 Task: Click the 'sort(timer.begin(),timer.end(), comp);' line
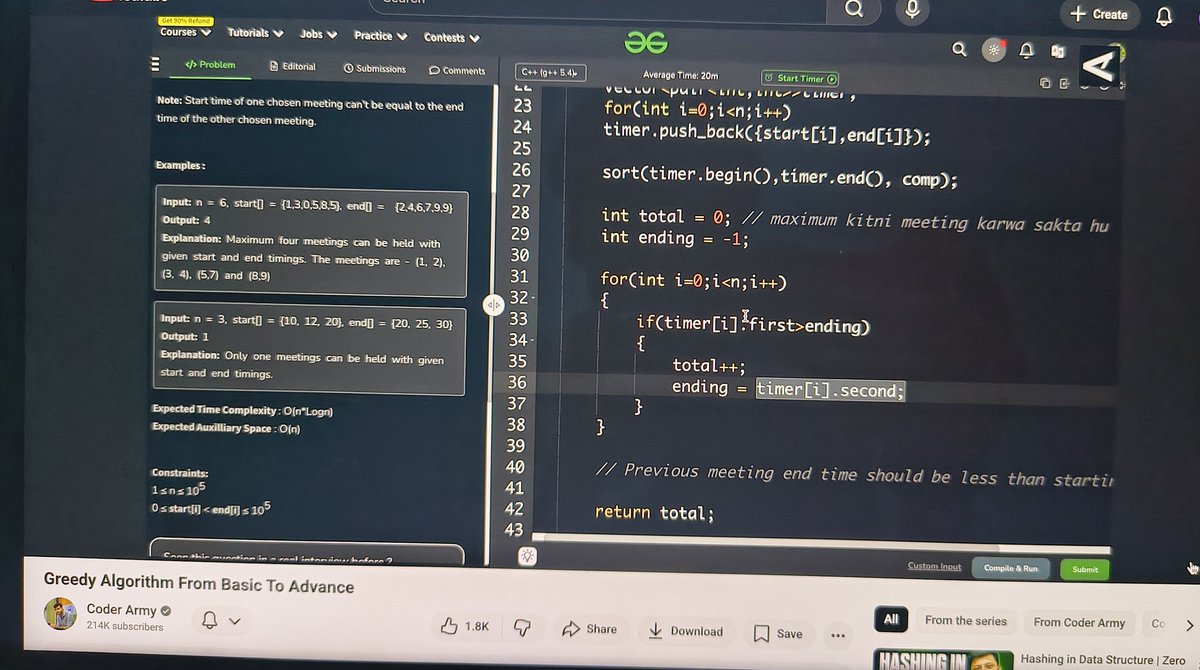tap(780, 178)
